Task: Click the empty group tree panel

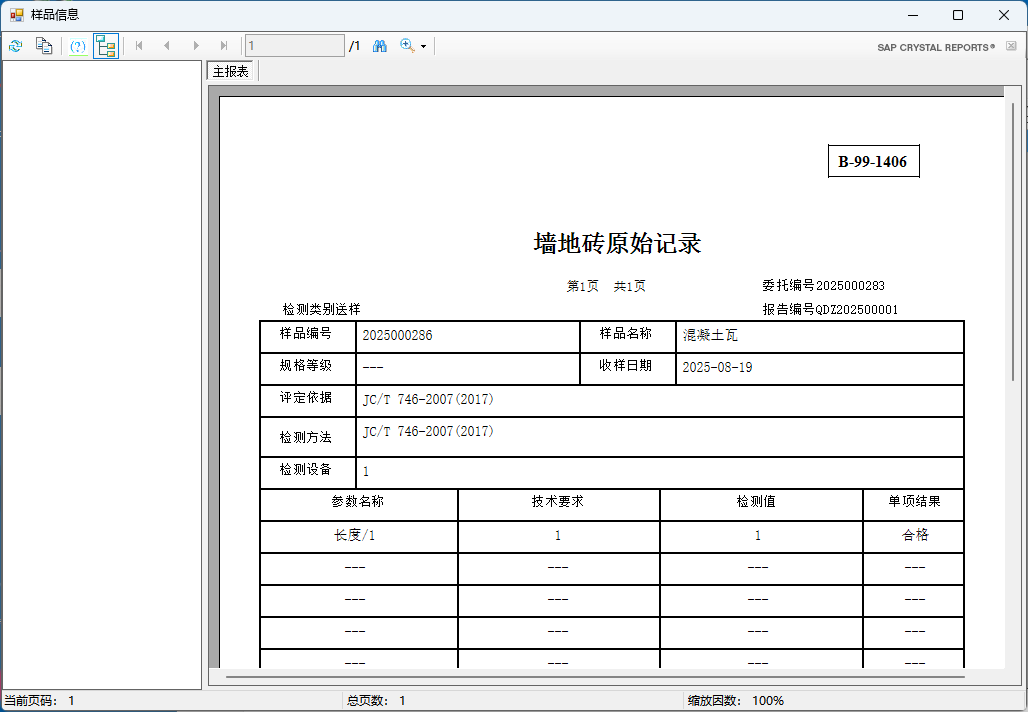Action: (x=102, y=375)
